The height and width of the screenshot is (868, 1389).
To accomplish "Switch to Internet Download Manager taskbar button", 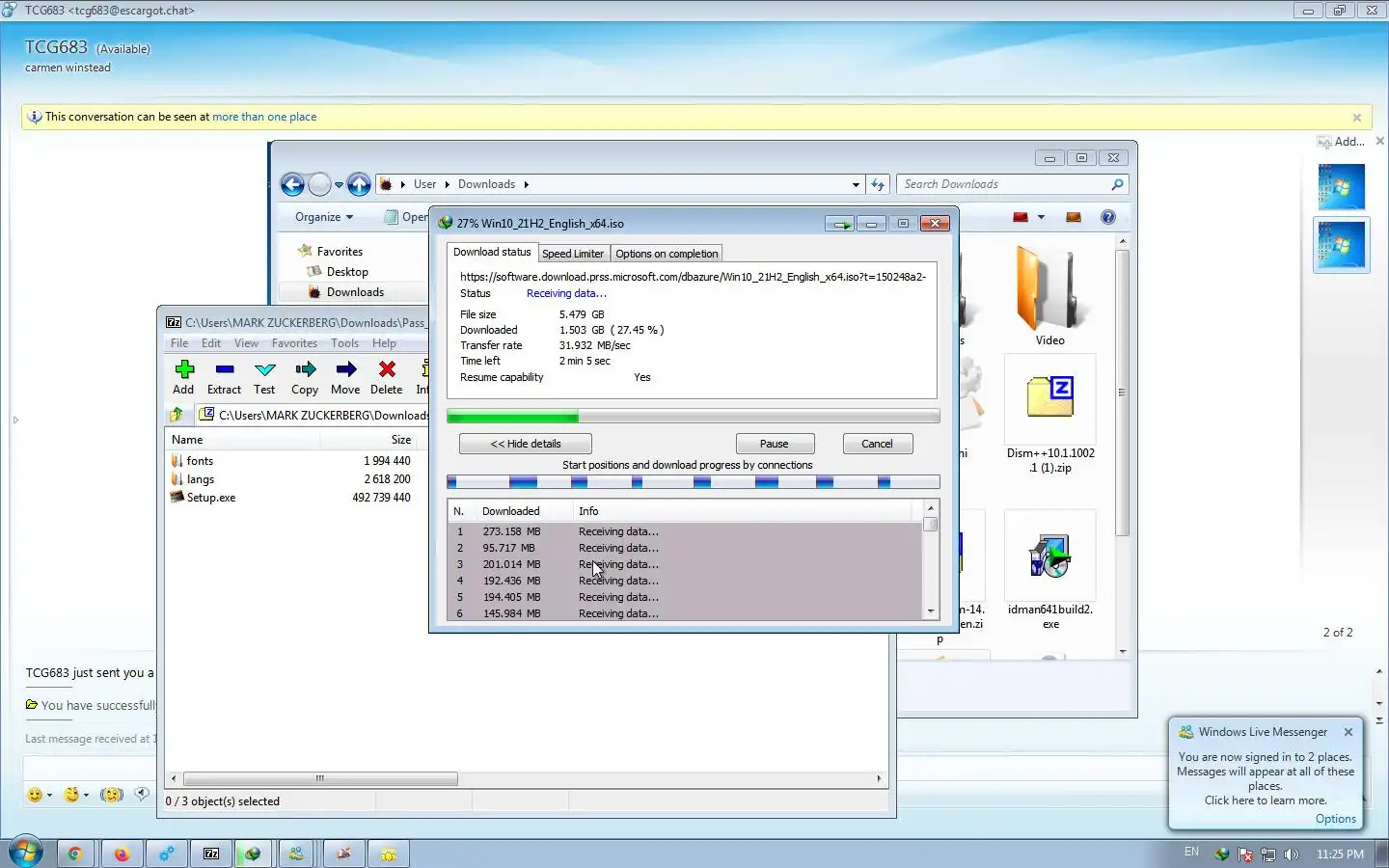I will [254, 854].
